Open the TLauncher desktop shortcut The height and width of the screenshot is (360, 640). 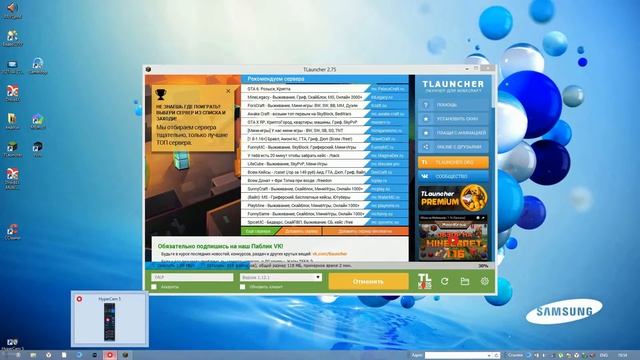(12, 149)
